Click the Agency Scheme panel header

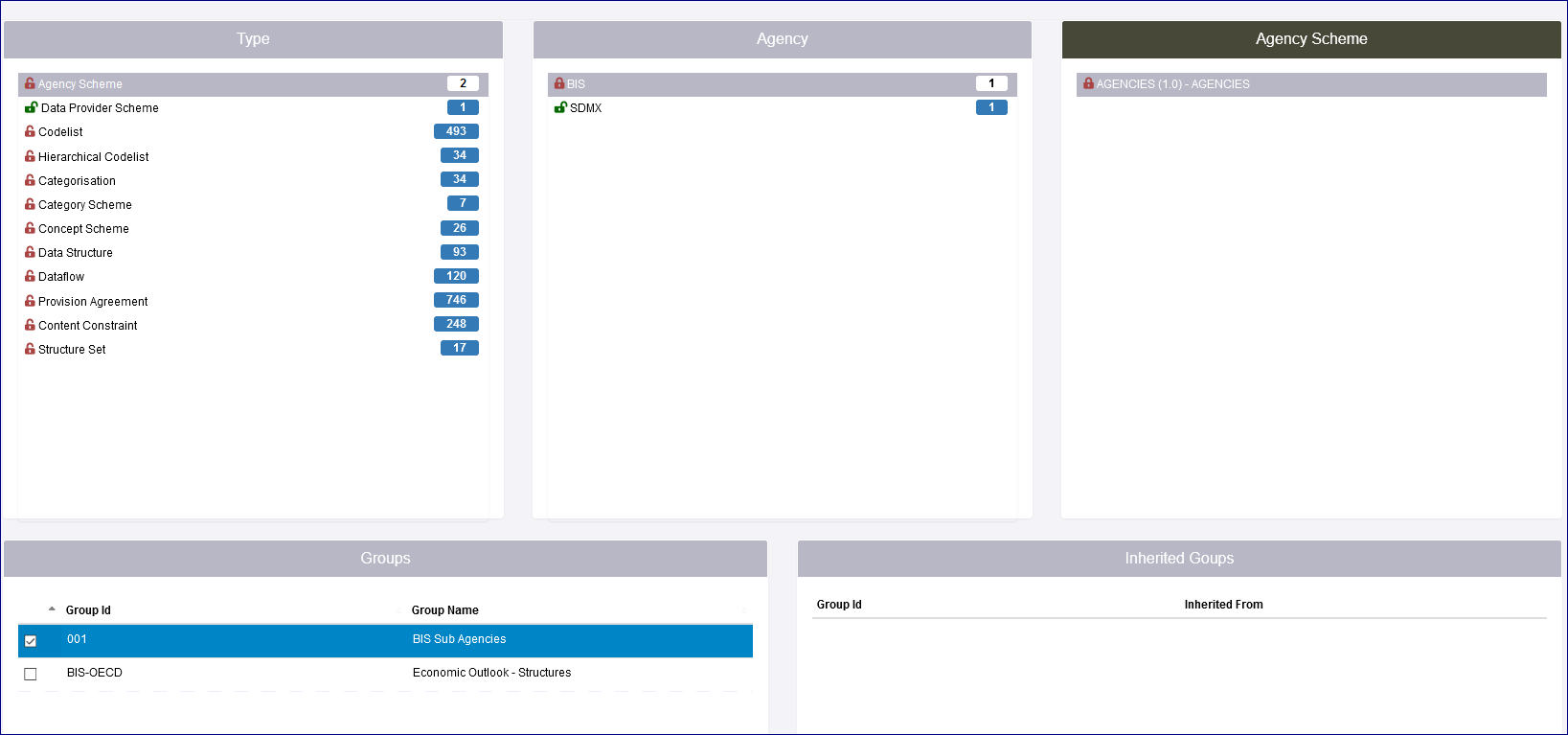1310,39
